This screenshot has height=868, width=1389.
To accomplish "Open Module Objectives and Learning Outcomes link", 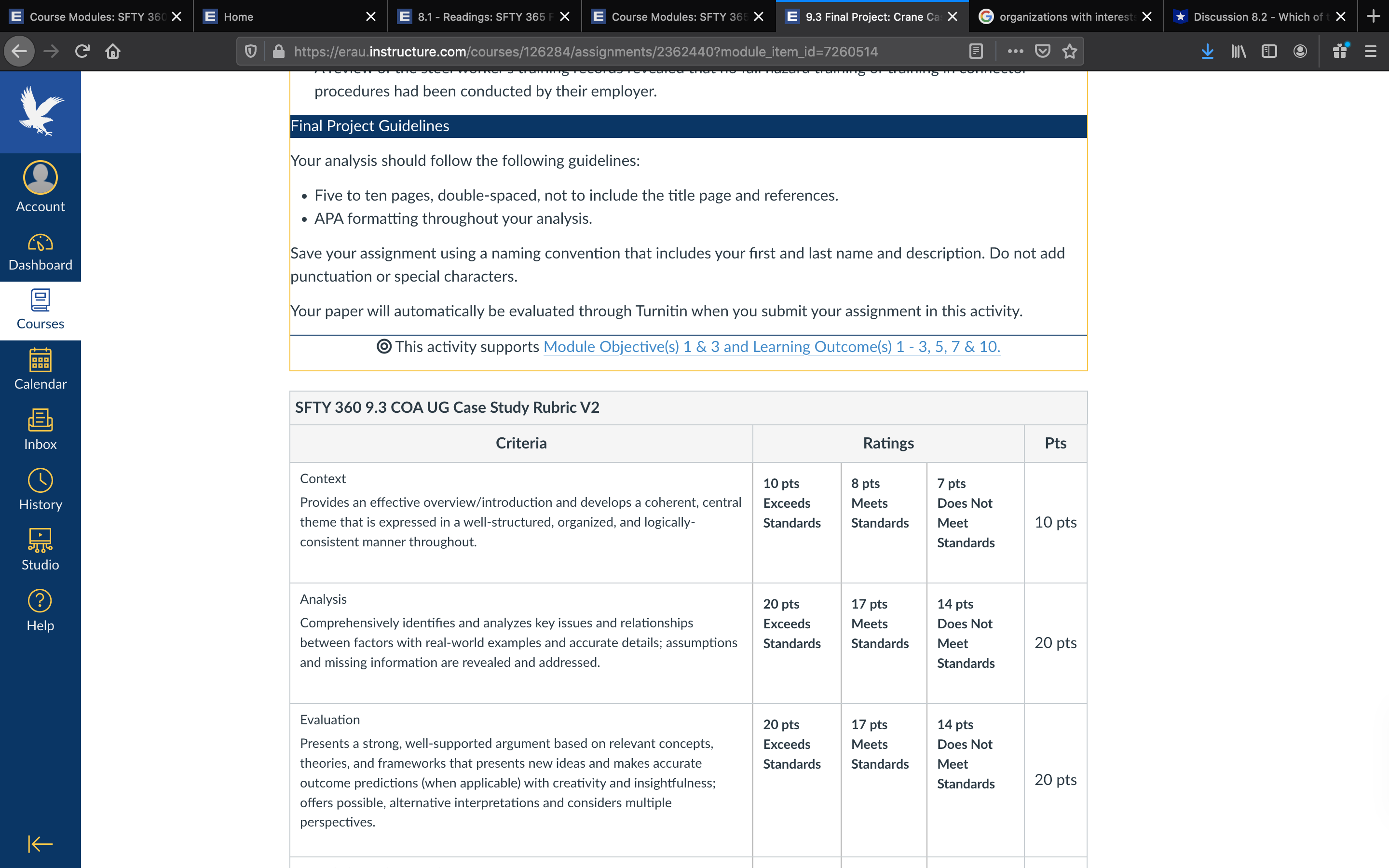I will 771,347.
